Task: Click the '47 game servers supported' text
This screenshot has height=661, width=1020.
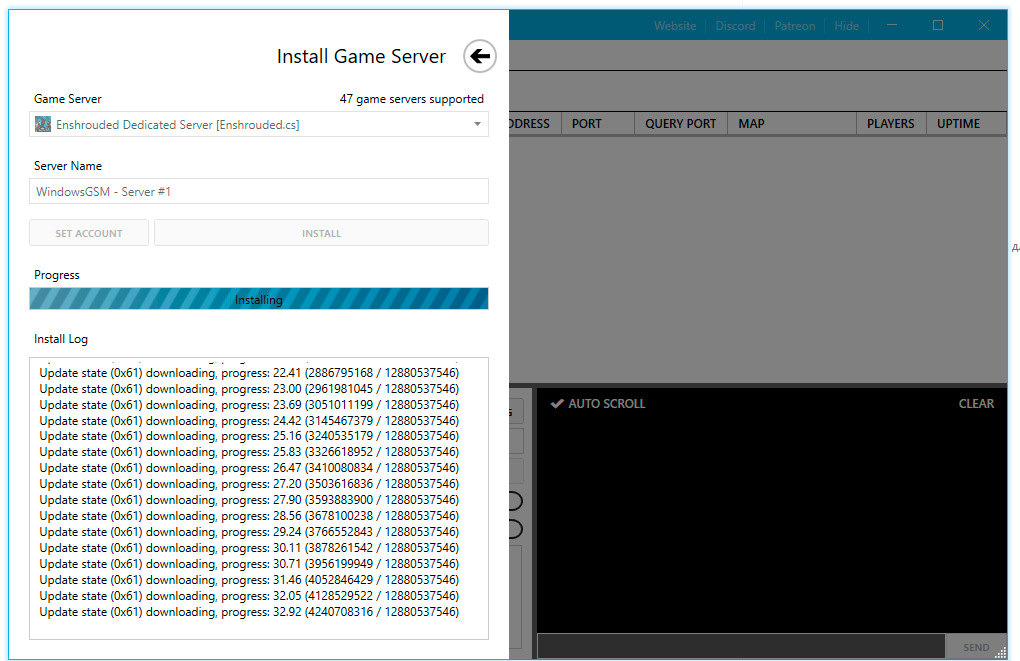Action: tap(411, 99)
